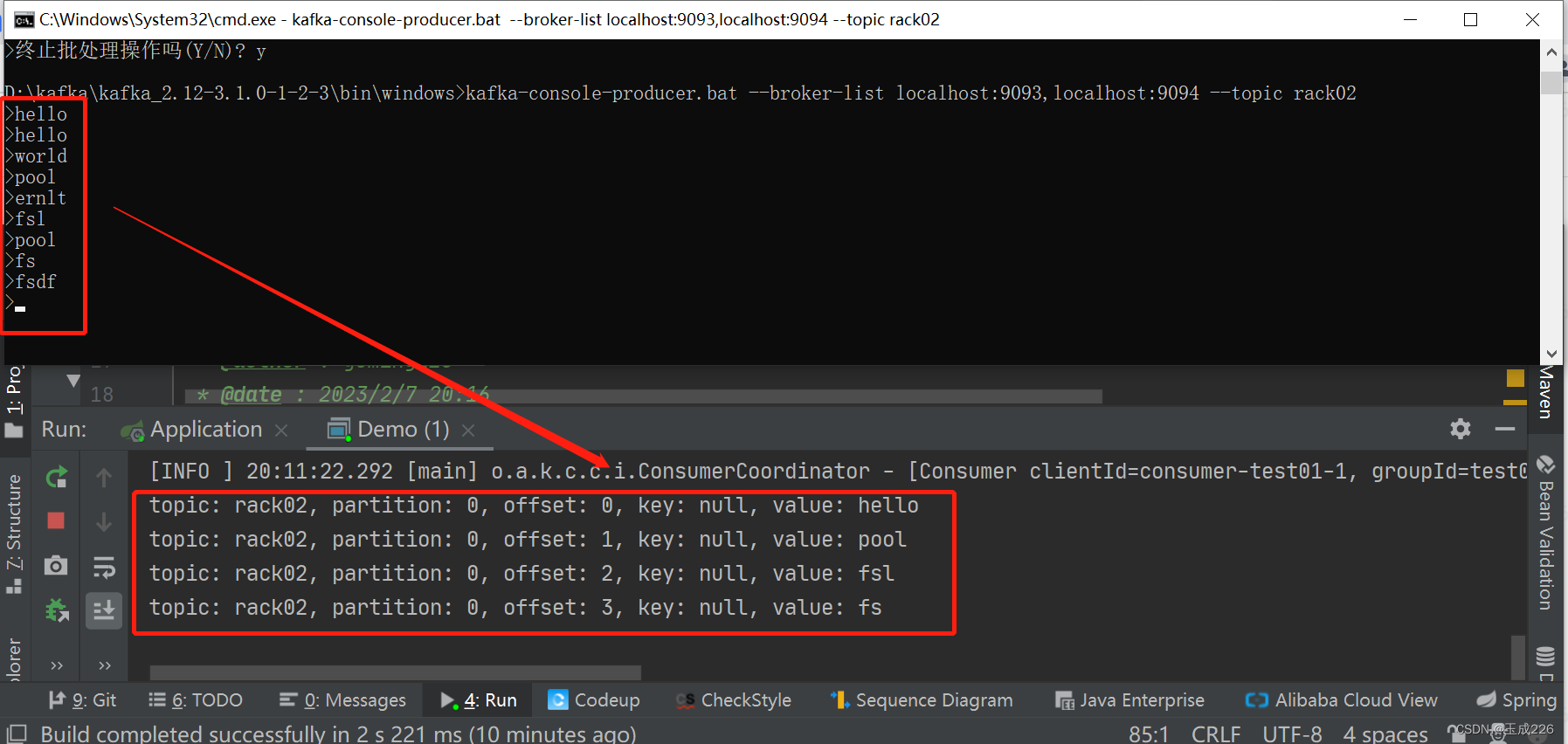1568x744 pixels.
Task: Open the Sequence Diagram tool window
Action: click(922, 700)
